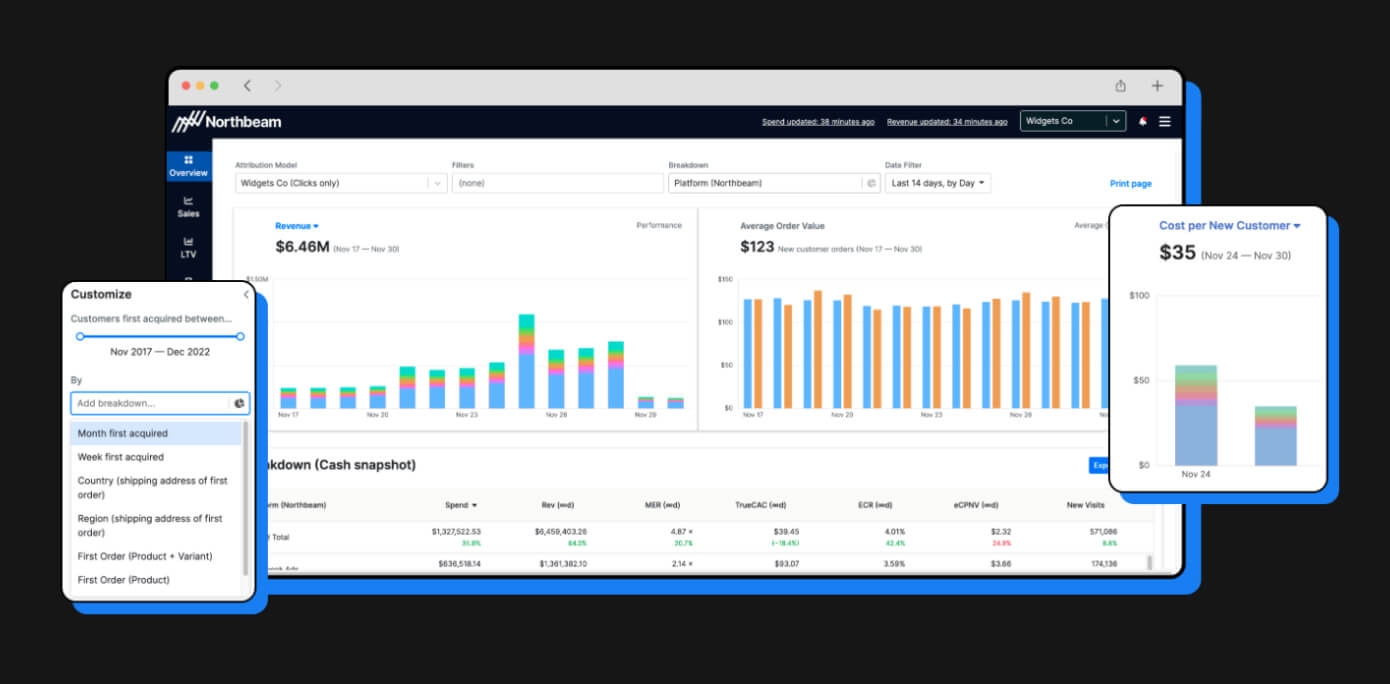1390x684 pixels.
Task: Open a new browser tab with plus
Action: click(1157, 86)
